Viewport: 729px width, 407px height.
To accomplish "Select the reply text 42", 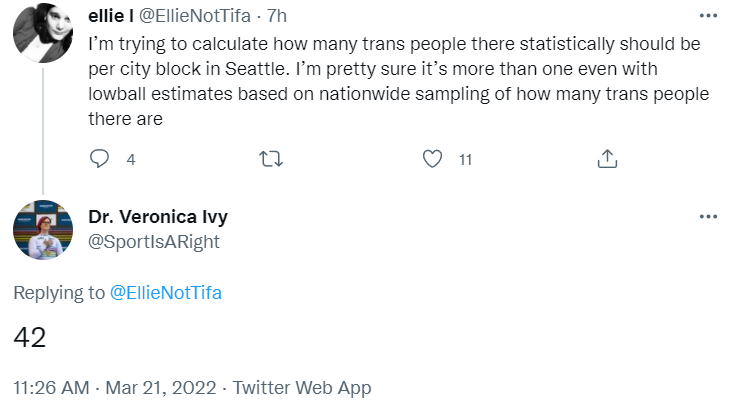I will 30,337.
